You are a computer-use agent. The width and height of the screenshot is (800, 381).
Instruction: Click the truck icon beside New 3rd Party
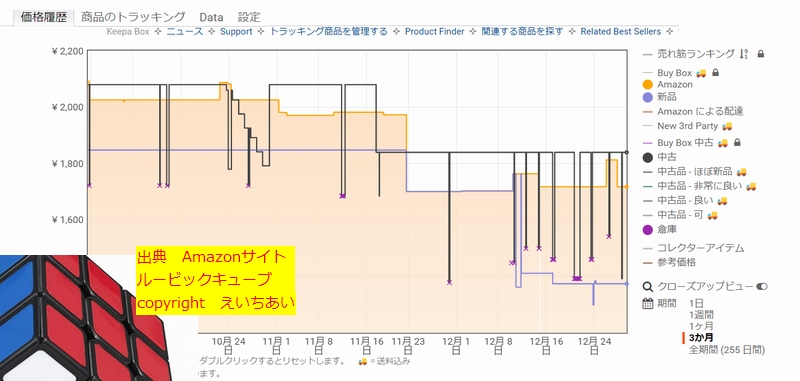coord(727,126)
